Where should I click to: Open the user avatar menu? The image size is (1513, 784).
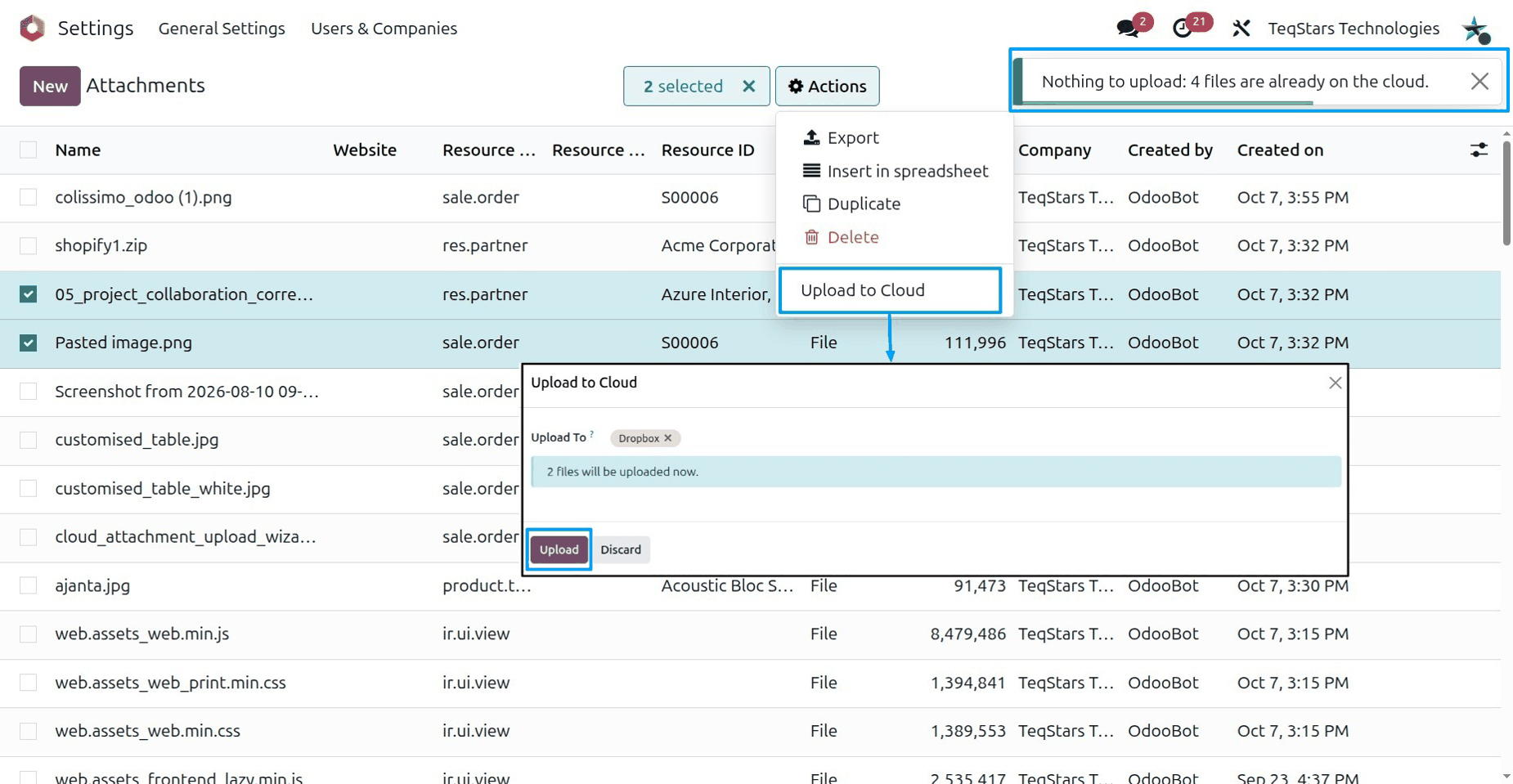[1476, 29]
